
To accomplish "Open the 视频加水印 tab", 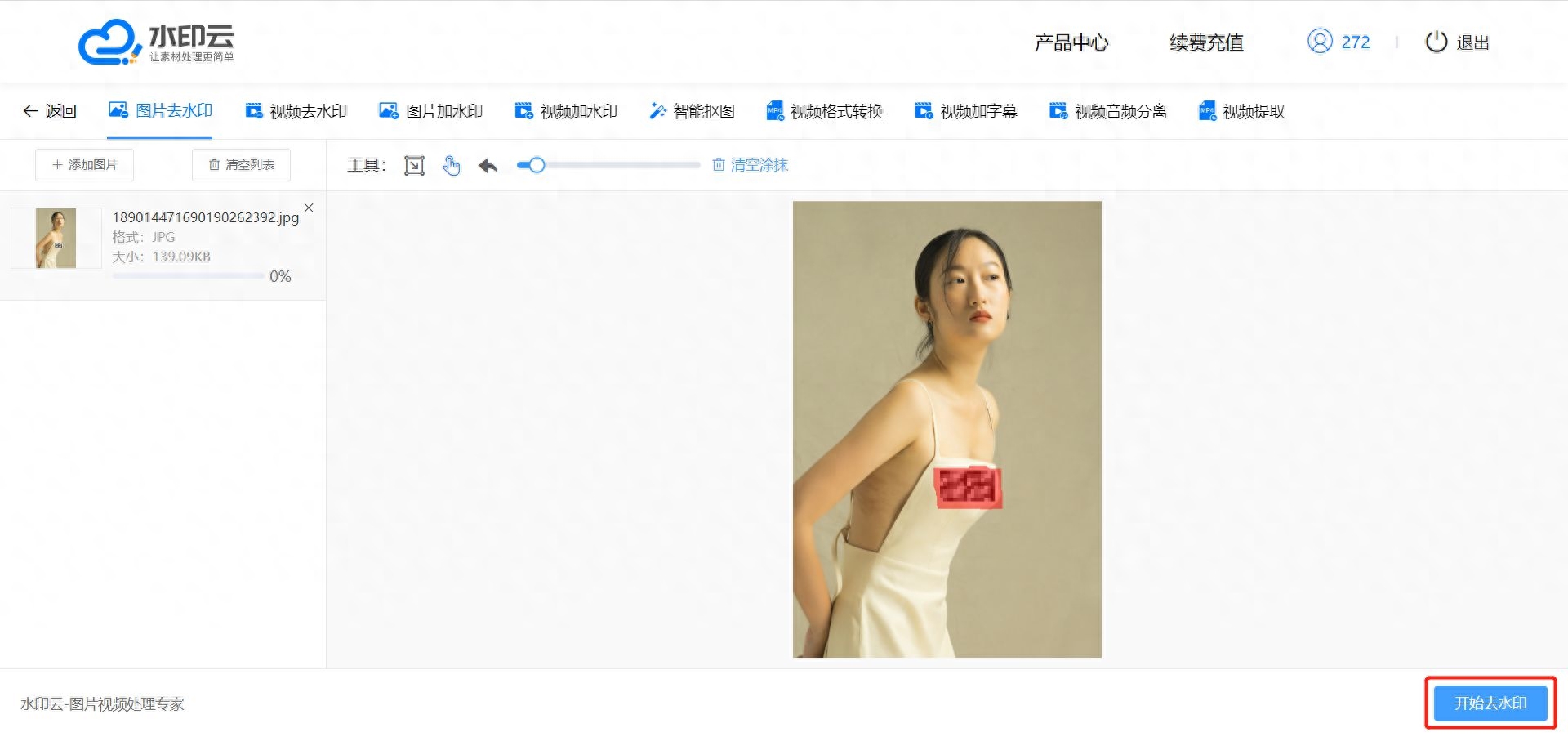I will [x=565, y=111].
